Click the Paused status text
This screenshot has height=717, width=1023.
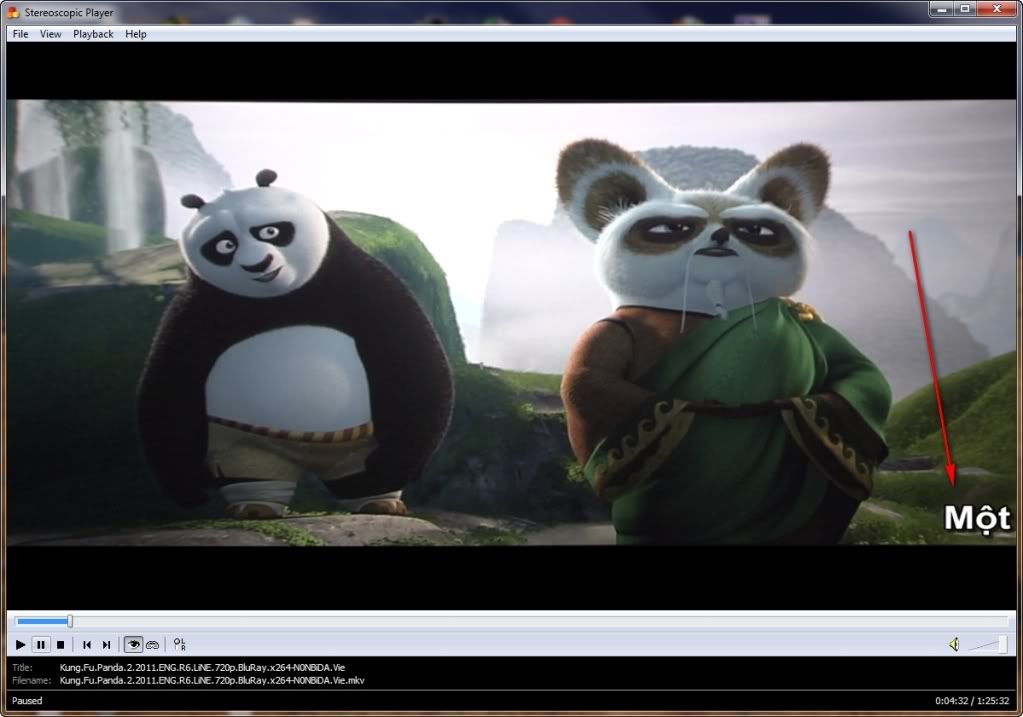coord(27,701)
